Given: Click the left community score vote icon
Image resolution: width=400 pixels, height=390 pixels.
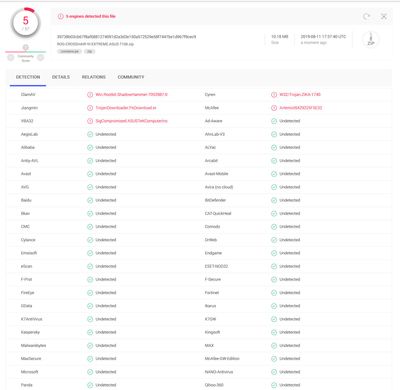Looking at the screenshot, I should coord(11,58).
